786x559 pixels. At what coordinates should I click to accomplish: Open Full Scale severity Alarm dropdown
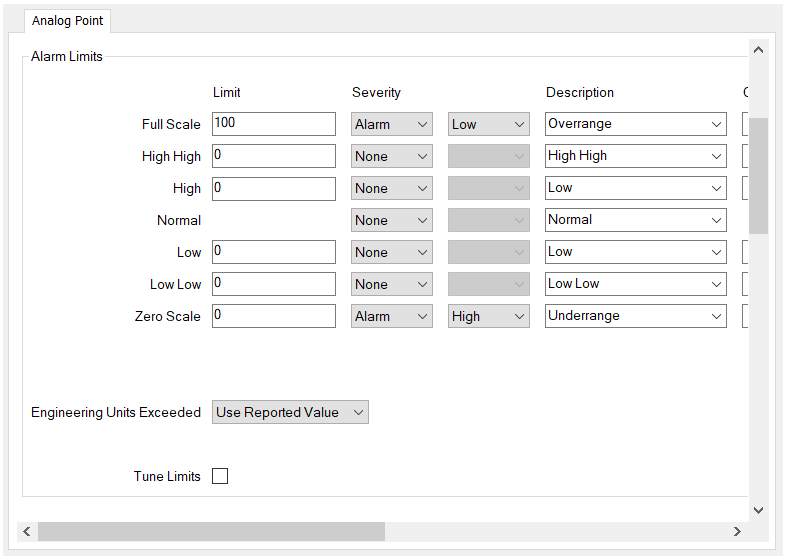point(391,124)
